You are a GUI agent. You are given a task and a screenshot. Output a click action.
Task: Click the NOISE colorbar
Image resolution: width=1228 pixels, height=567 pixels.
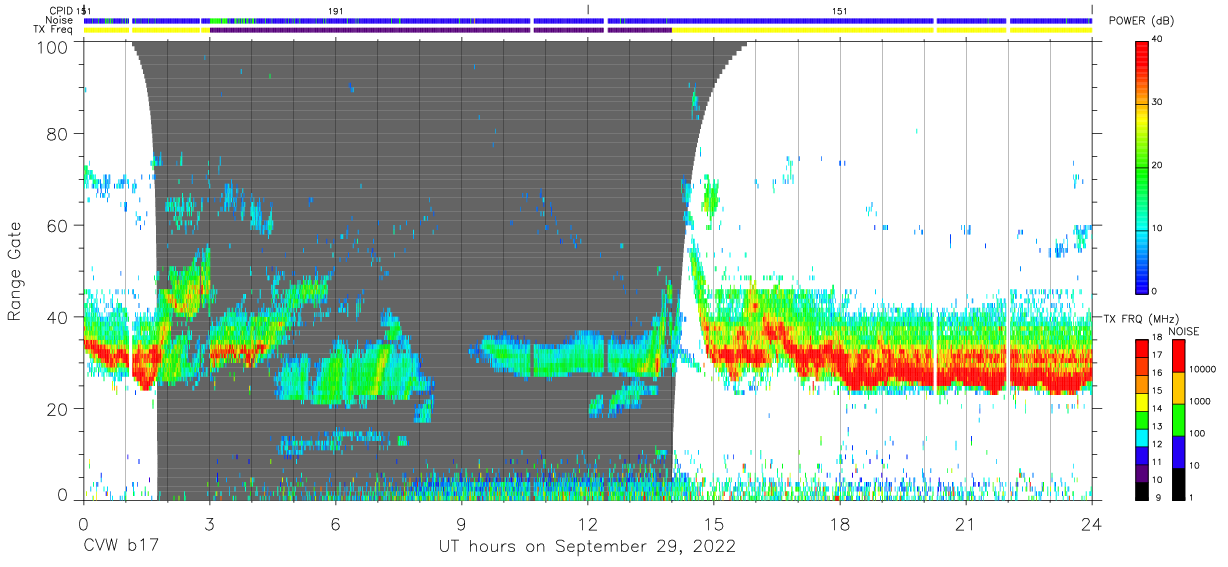pos(1177,419)
